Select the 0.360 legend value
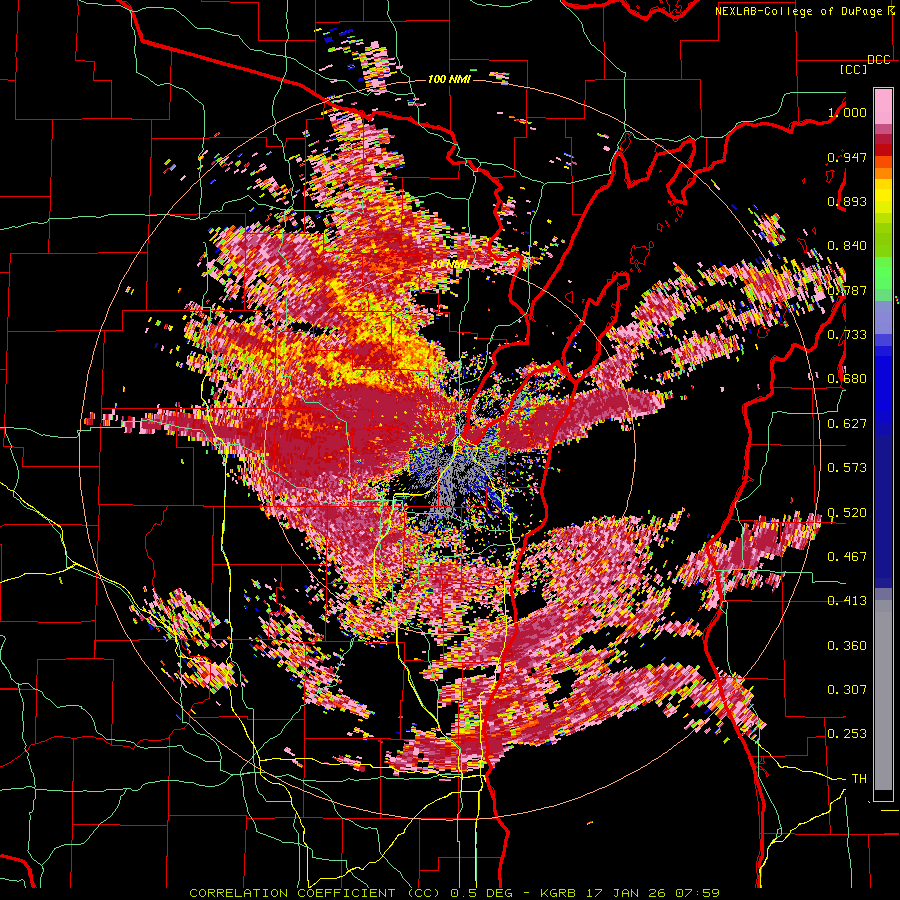The image size is (900, 900). (847, 646)
